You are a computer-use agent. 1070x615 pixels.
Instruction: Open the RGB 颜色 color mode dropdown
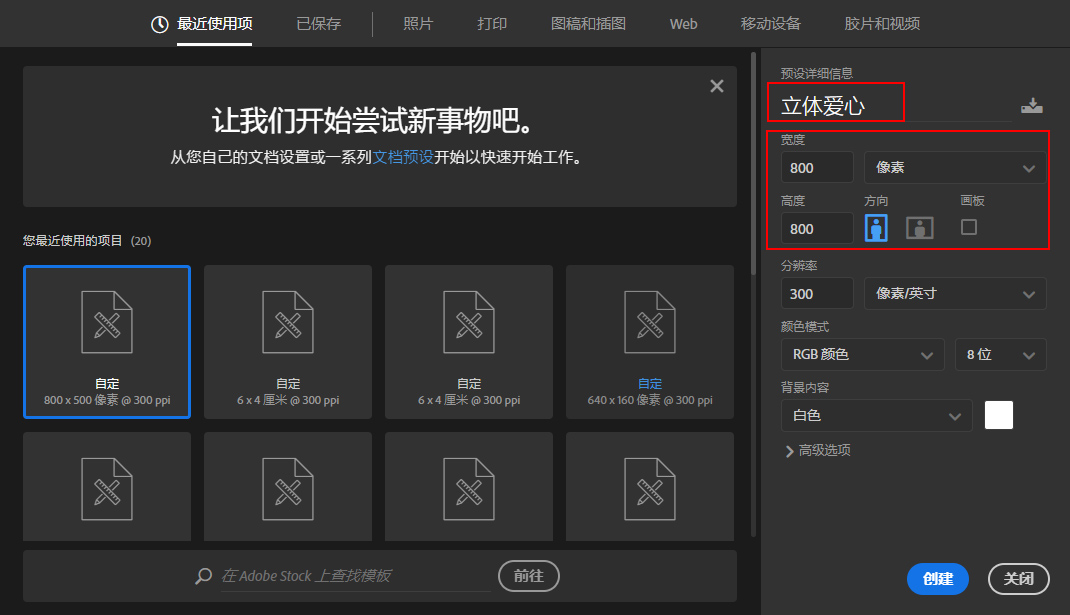[862, 354]
